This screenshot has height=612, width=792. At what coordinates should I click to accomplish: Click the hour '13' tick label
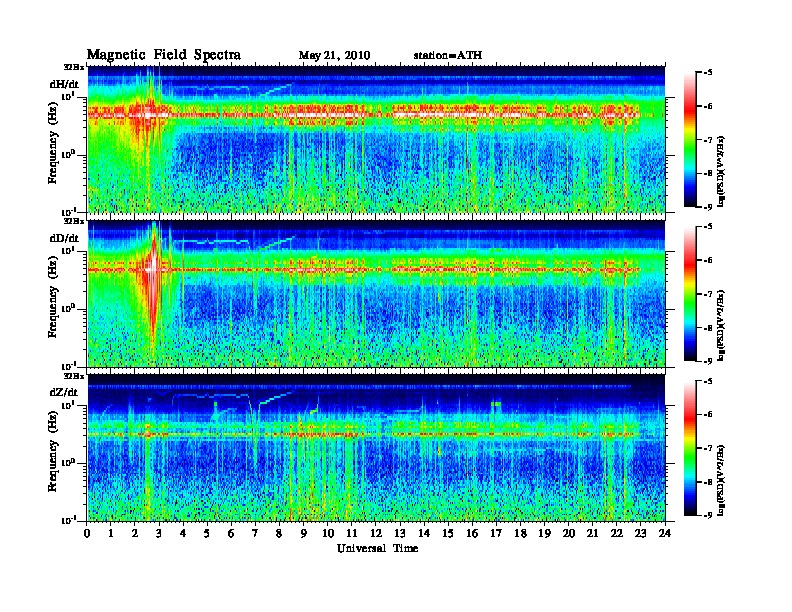click(x=400, y=533)
